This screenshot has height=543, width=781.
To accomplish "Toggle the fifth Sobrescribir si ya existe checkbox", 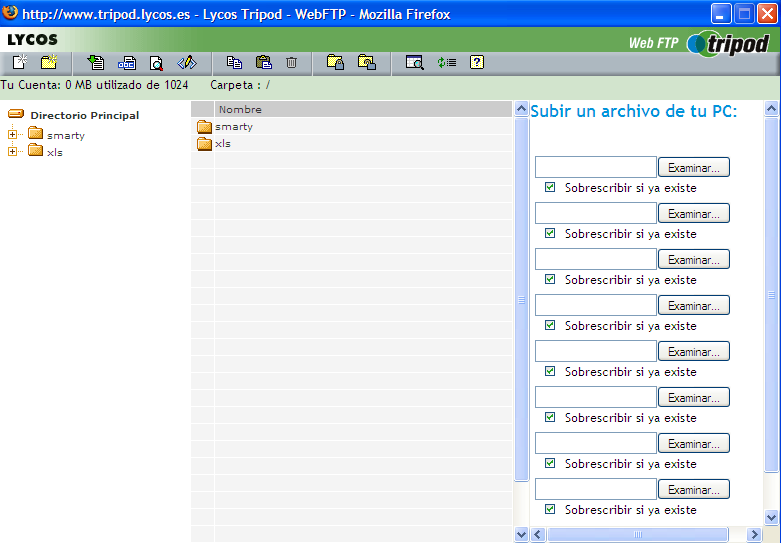I will point(550,371).
